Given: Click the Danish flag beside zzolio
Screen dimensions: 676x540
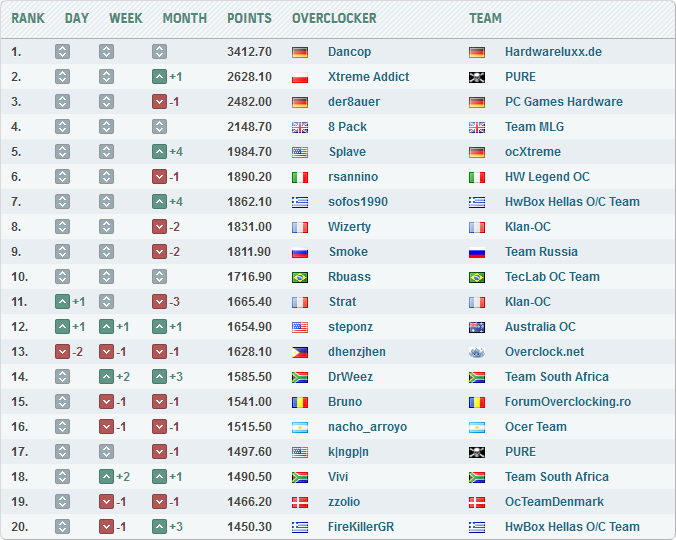Looking at the screenshot, I should pos(300,503).
